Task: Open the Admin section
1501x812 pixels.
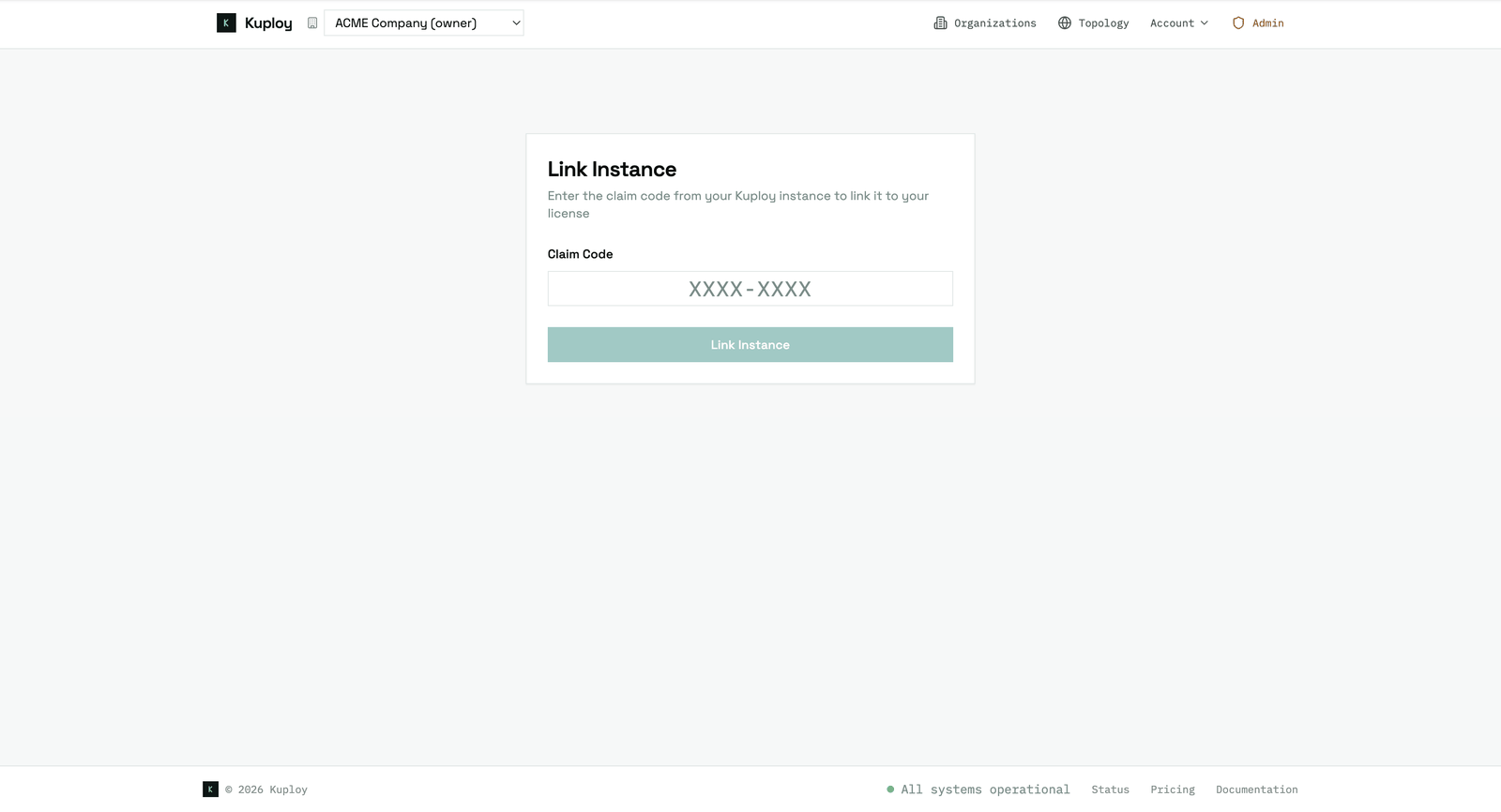Action: [1258, 23]
